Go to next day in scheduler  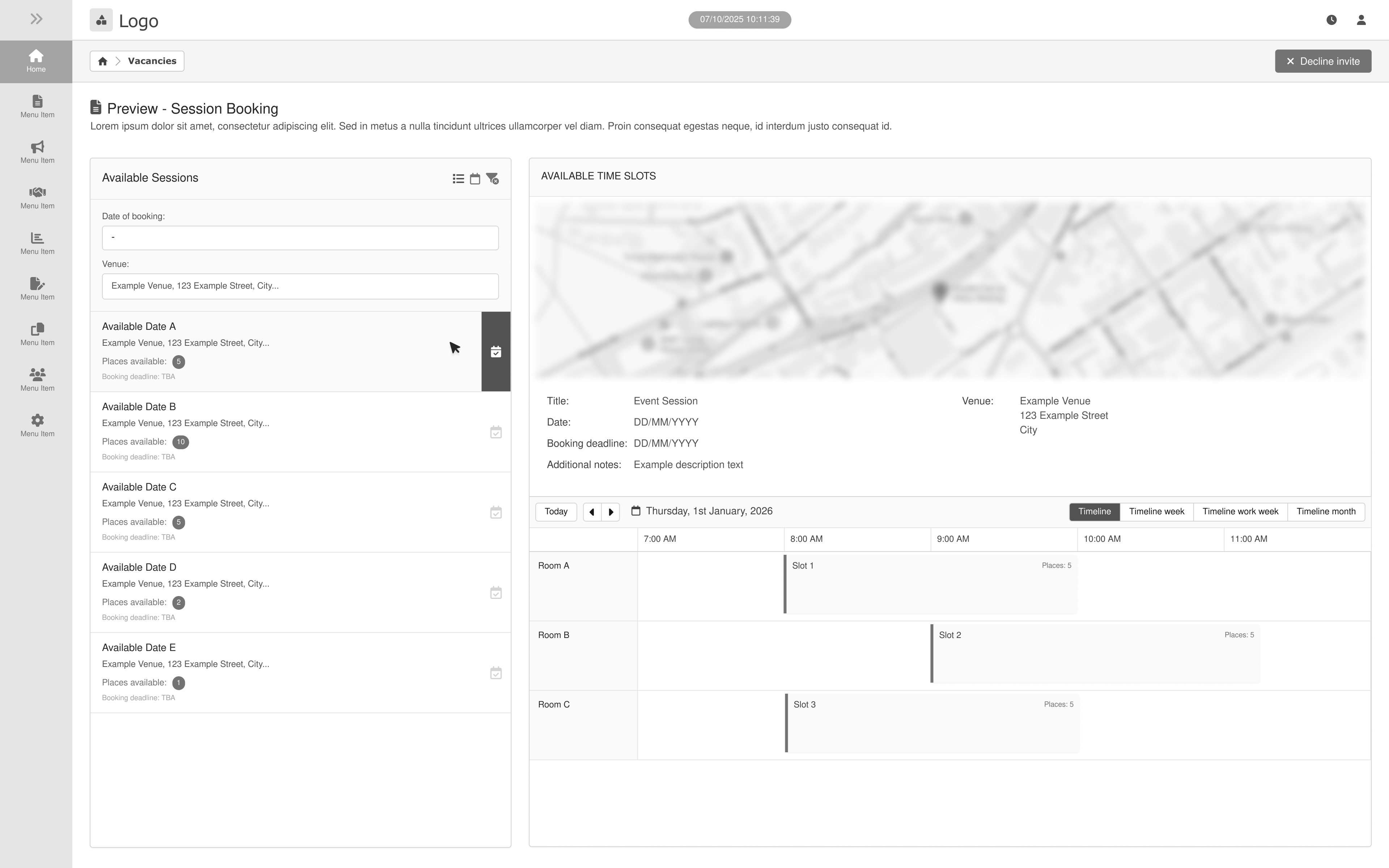click(611, 511)
